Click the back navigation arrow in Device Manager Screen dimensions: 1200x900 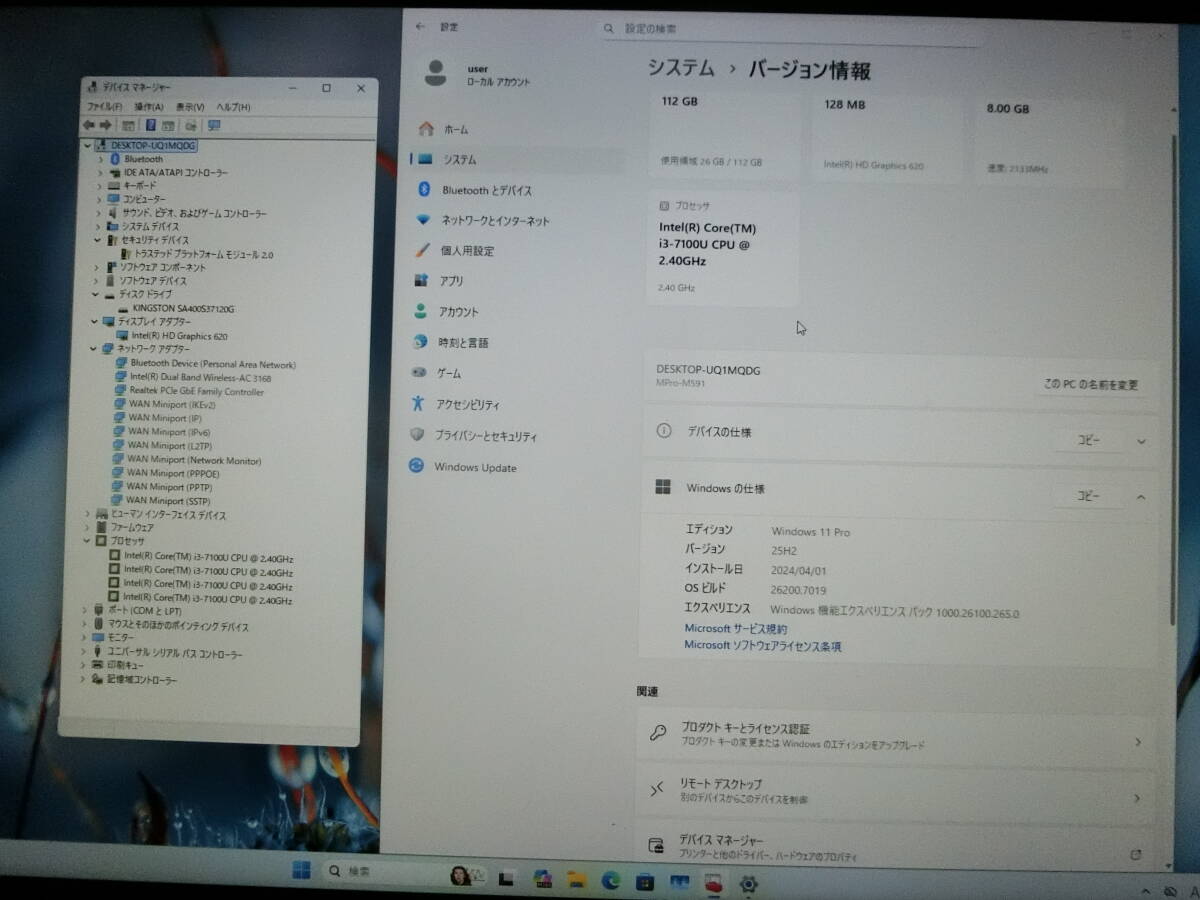click(89, 124)
